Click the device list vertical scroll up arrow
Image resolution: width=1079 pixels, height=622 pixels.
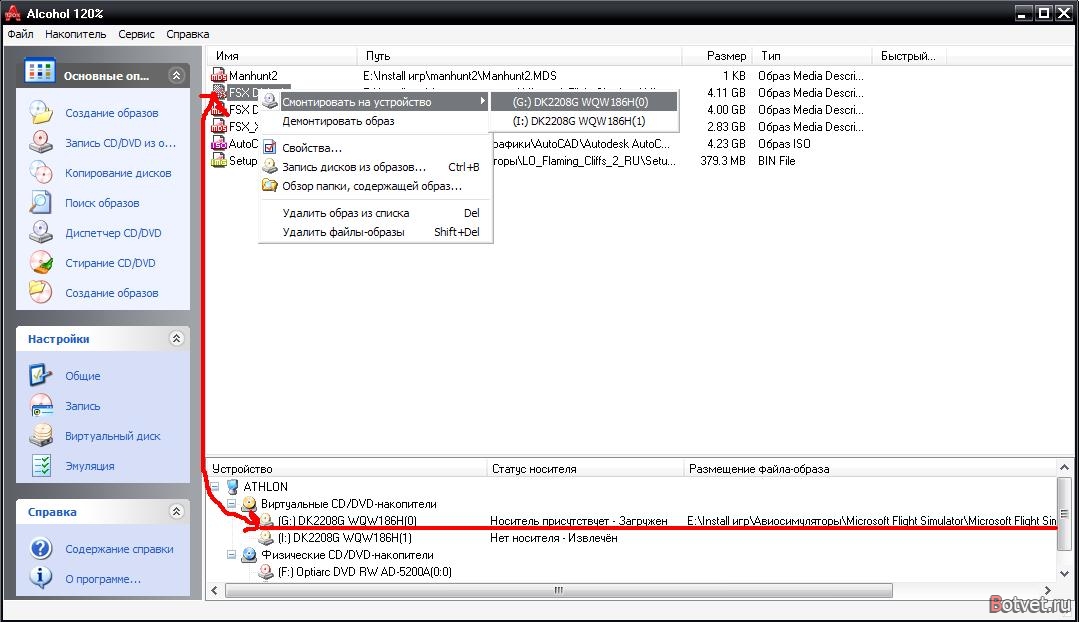point(1064,468)
